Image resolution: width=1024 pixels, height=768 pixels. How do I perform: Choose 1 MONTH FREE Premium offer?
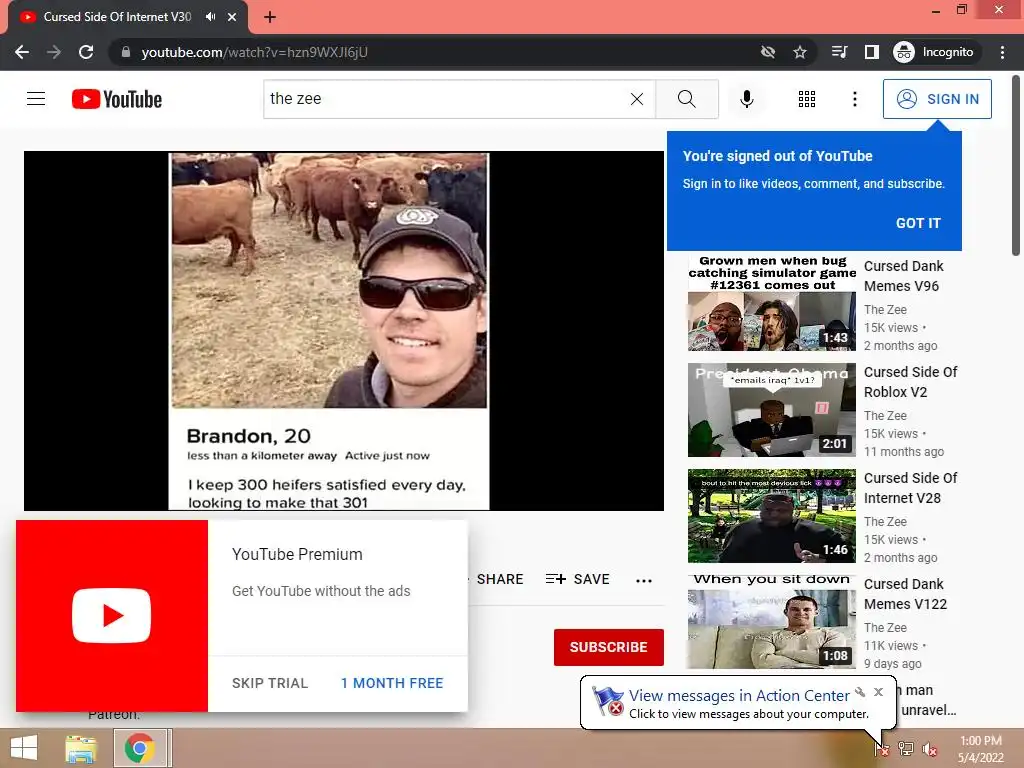tap(392, 683)
